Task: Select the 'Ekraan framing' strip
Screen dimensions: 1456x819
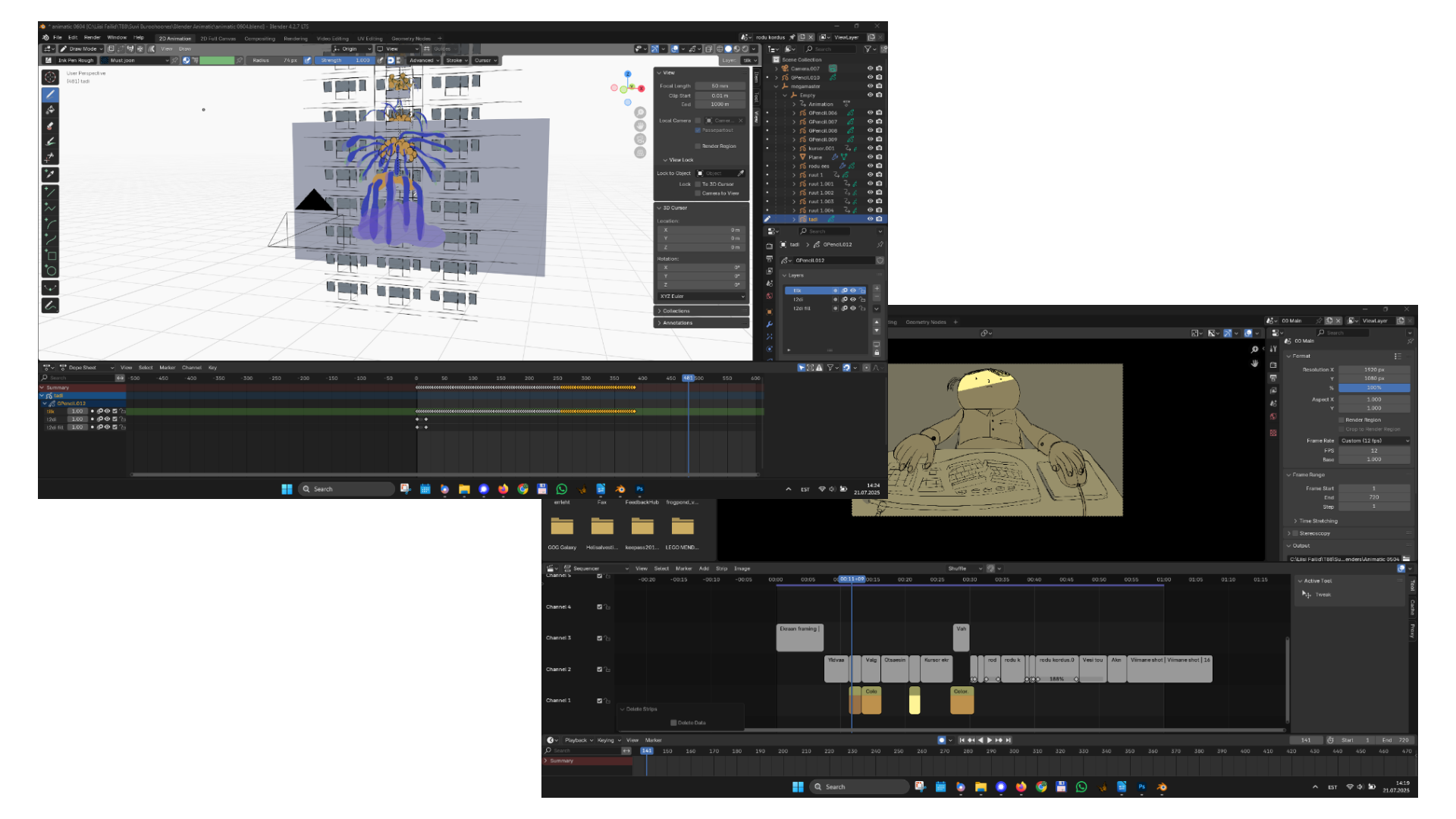Action: (x=800, y=638)
